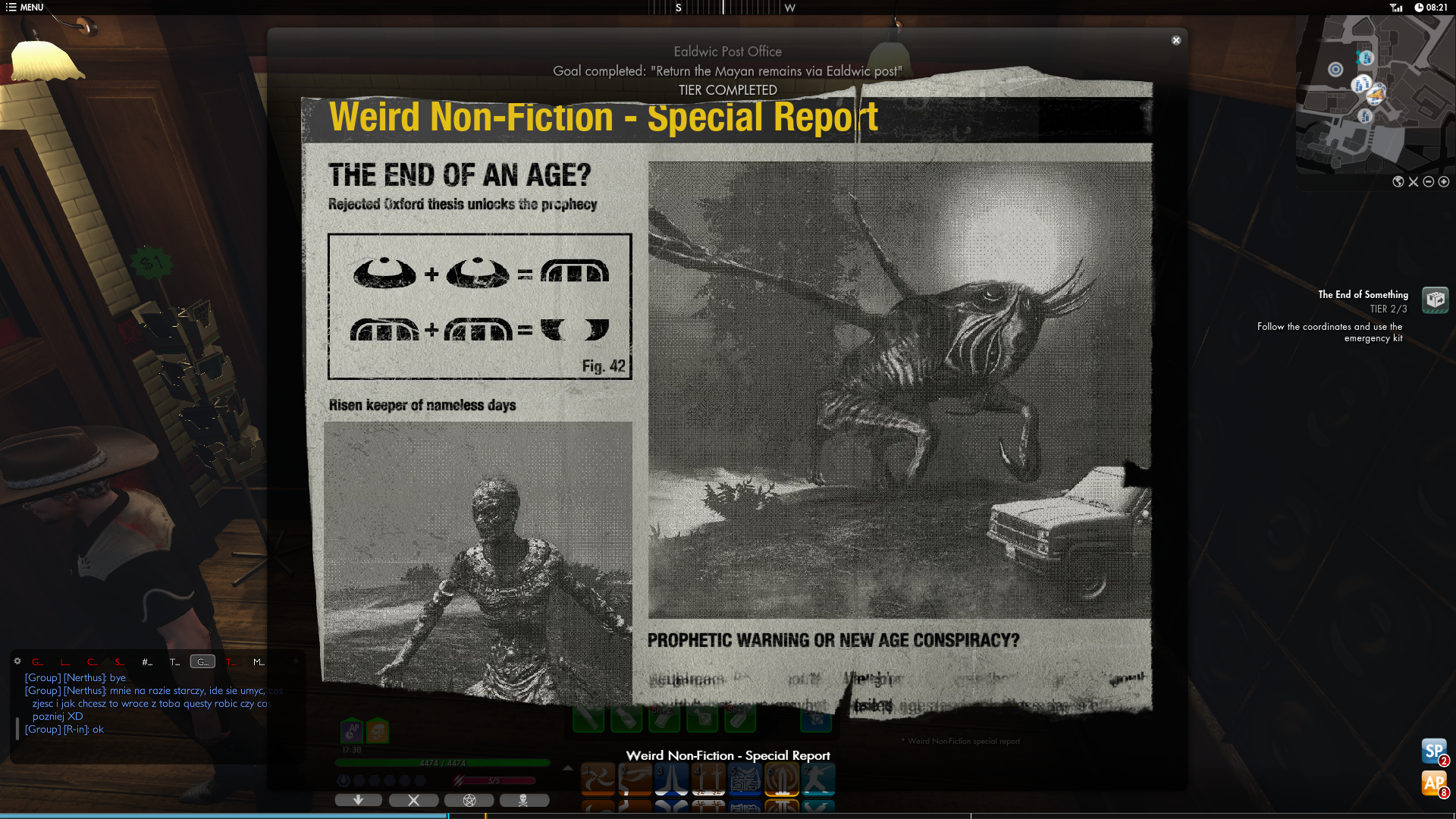Click the network signal icon
The image size is (1456, 819).
click(1396, 8)
